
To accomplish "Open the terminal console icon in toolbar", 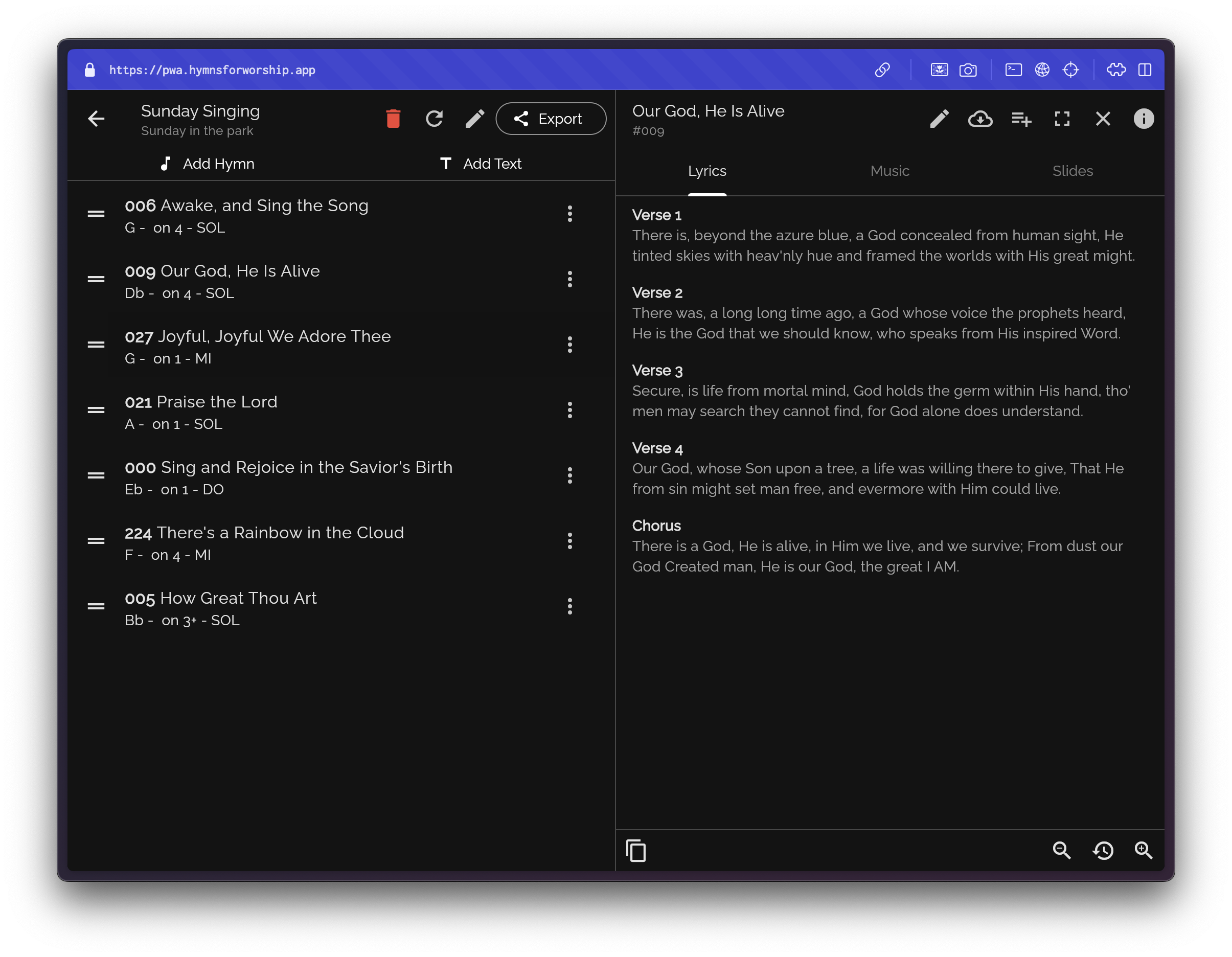I will point(1013,70).
